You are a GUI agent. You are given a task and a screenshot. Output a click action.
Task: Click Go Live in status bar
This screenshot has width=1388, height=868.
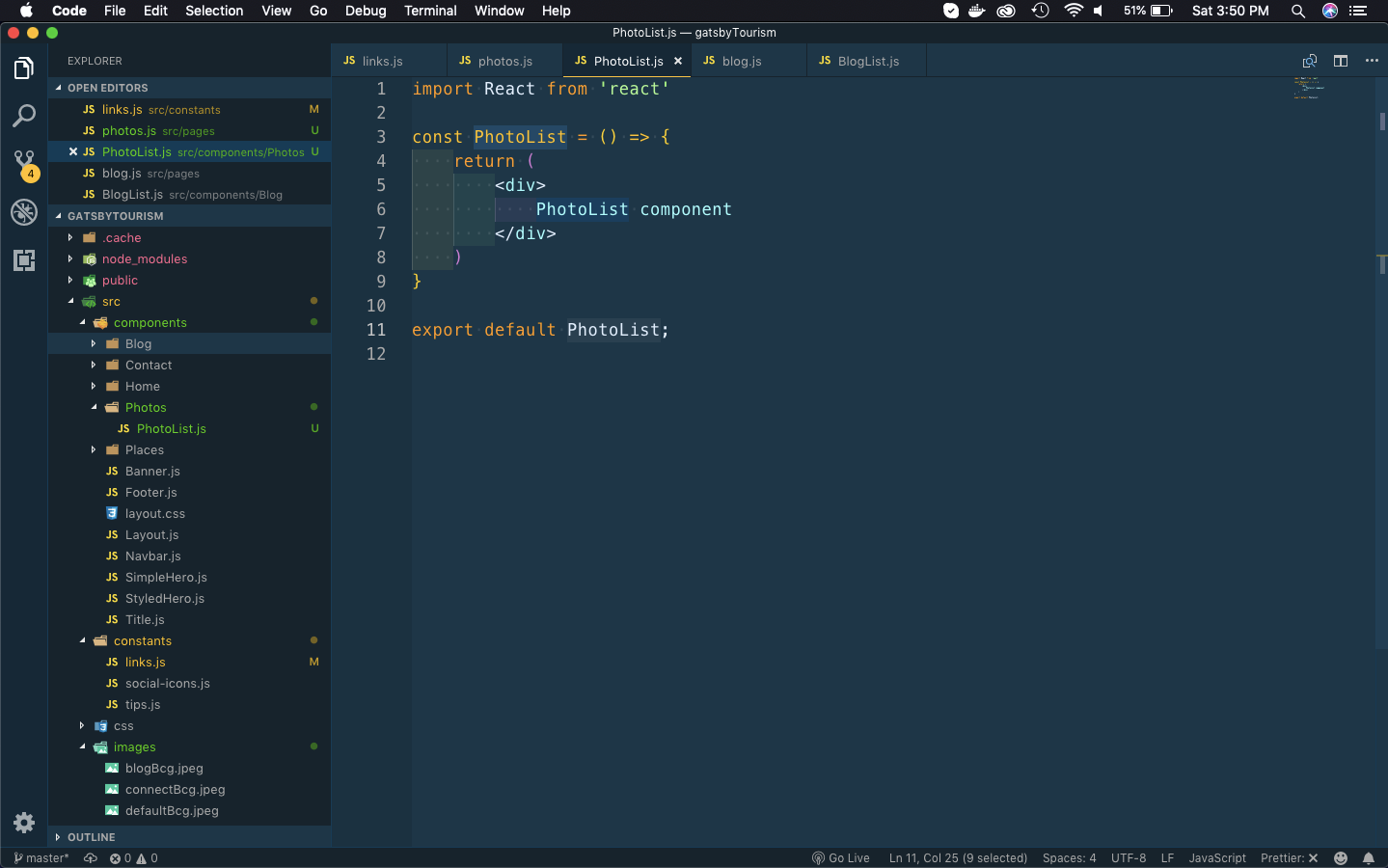click(840, 858)
